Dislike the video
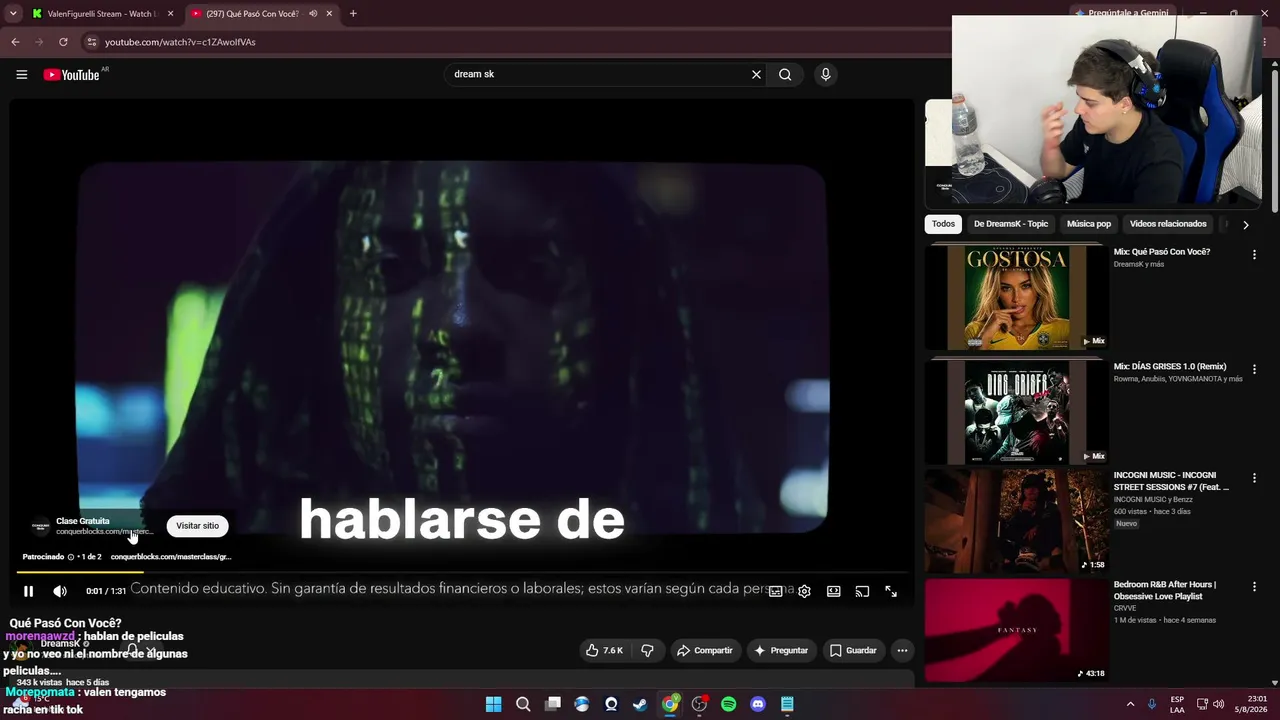1280x720 pixels. [648, 650]
